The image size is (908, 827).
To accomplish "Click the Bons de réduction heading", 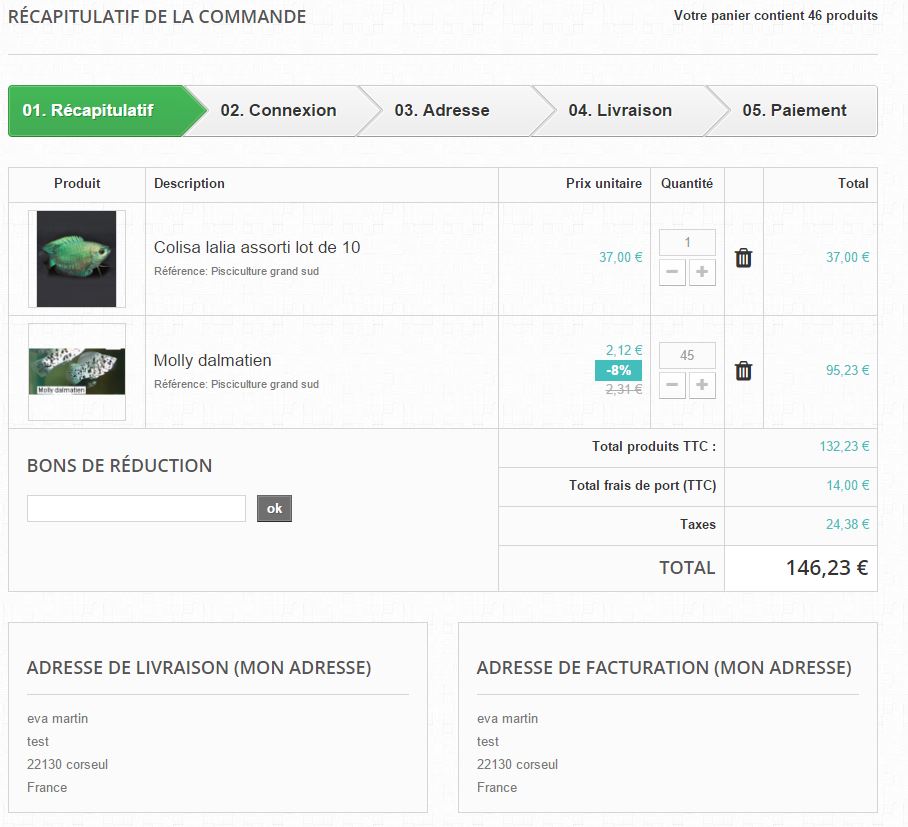I will tap(120, 466).
